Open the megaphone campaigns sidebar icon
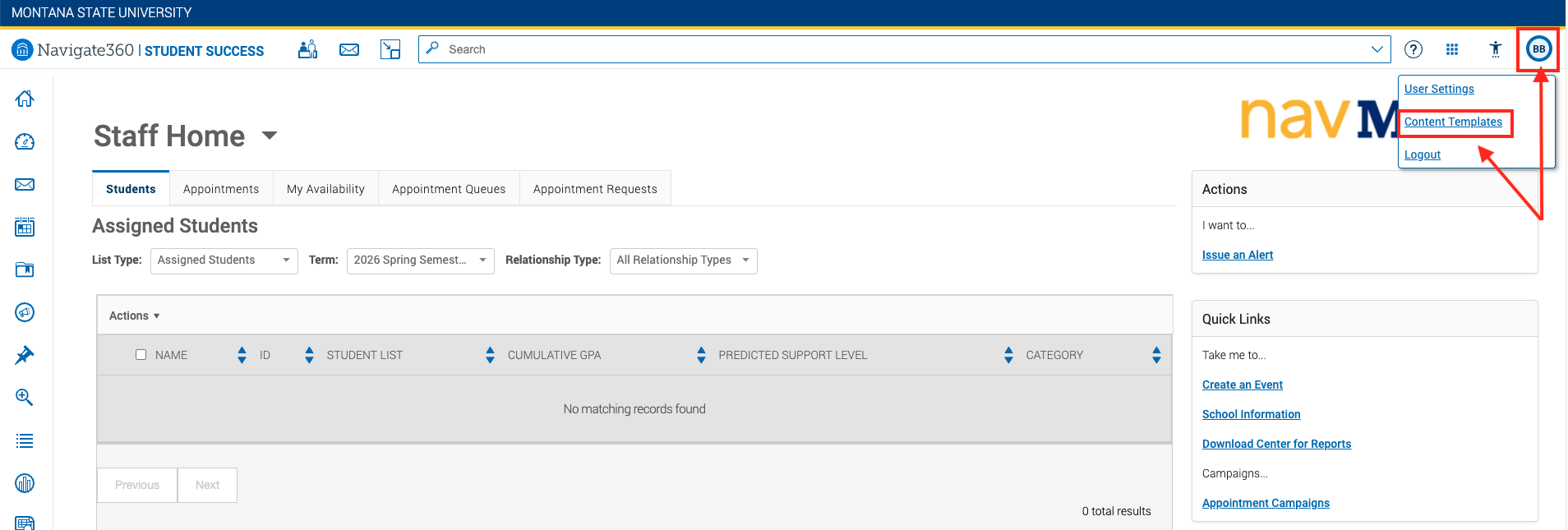Viewport: 1568px width, 530px height. pos(25,312)
